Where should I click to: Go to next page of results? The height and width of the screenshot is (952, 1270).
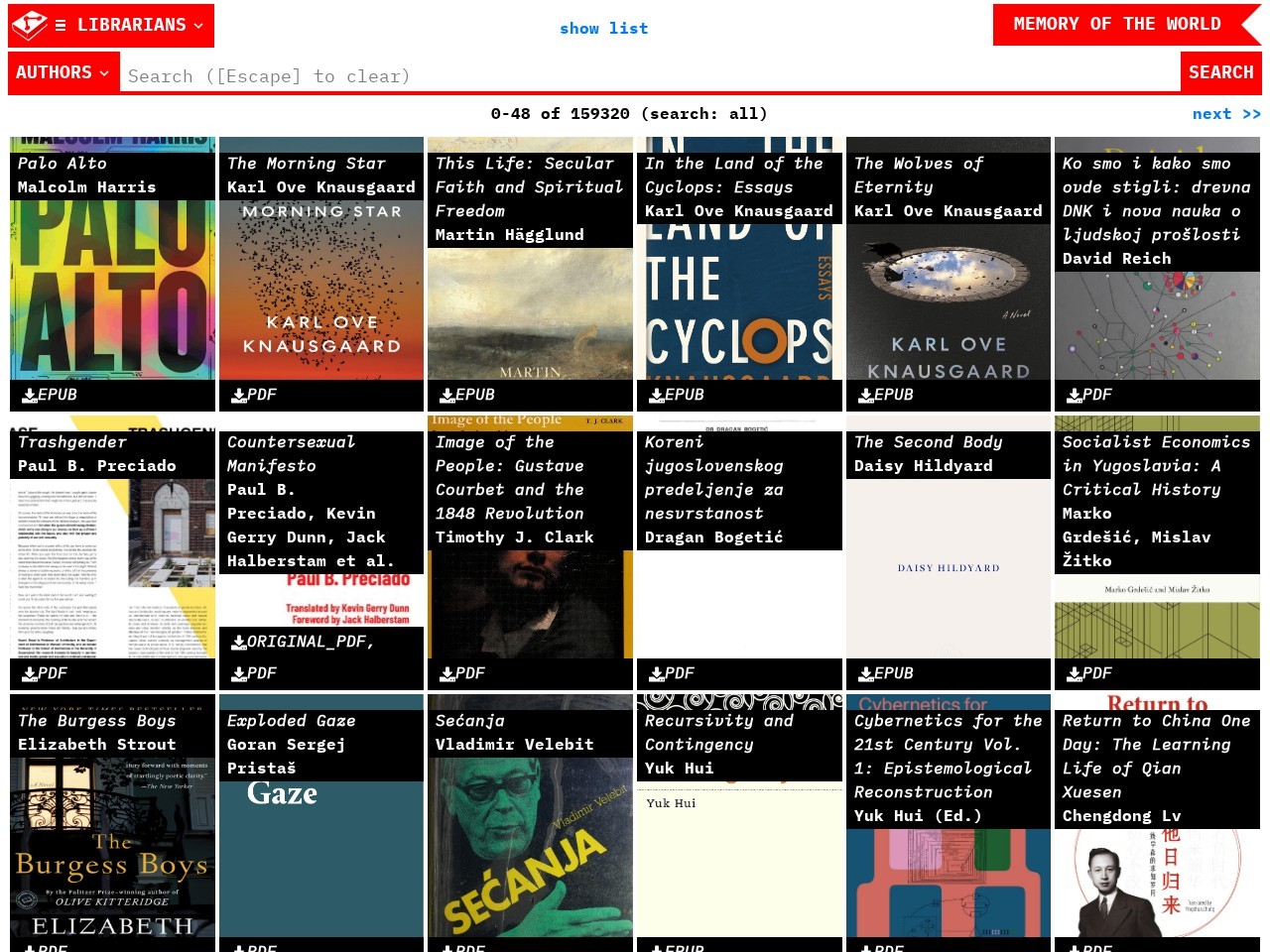1226,114
